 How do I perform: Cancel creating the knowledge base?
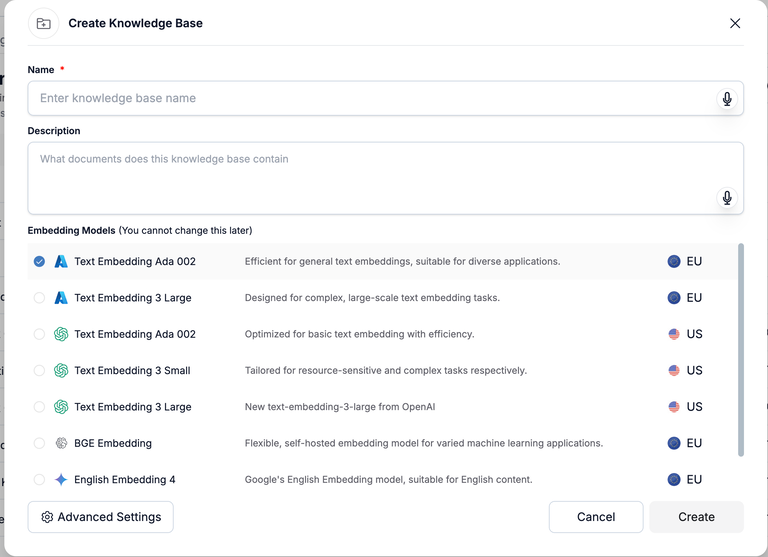coord(596,517)
